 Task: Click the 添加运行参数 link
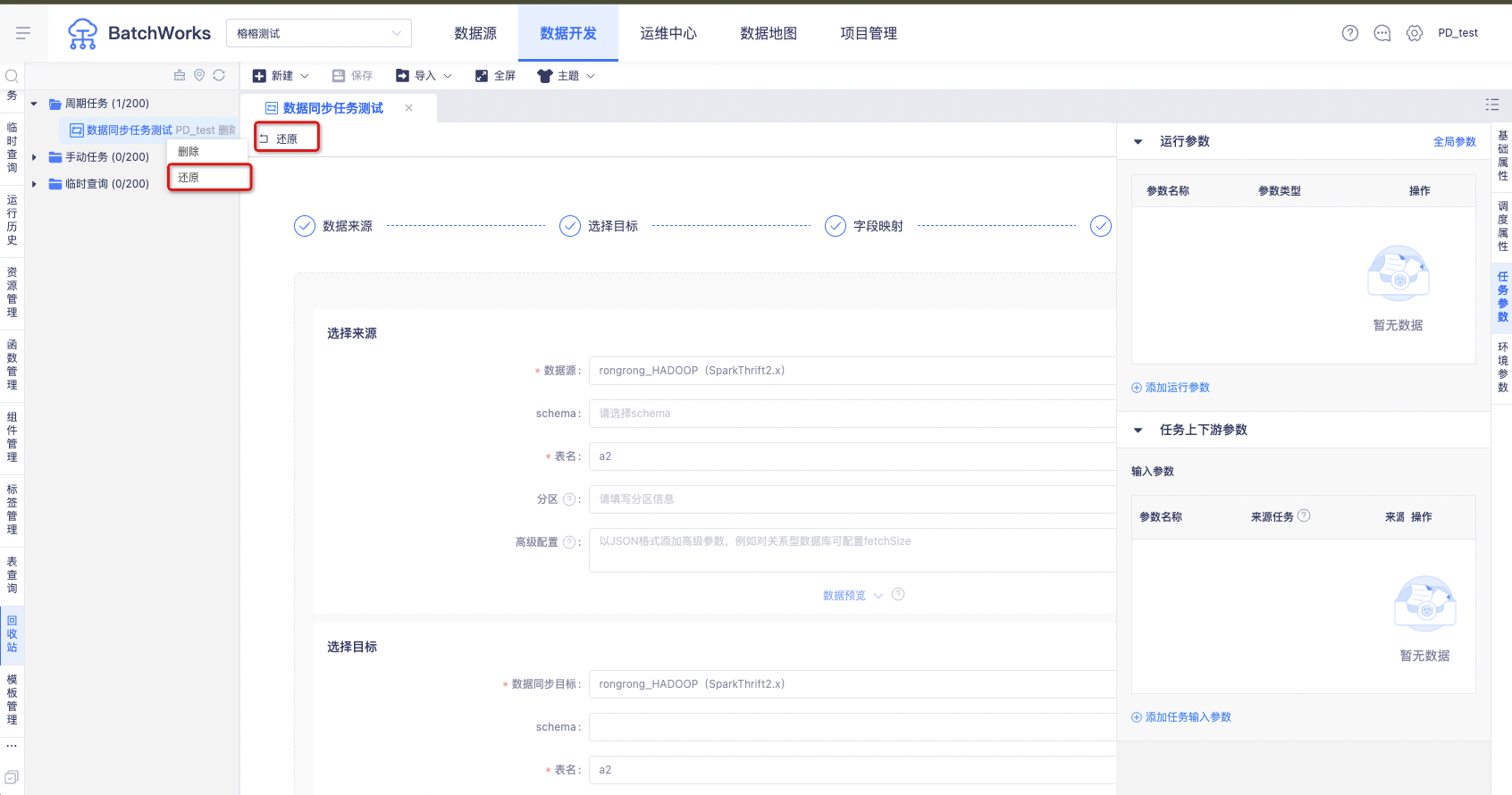(x=1171, y=388)
